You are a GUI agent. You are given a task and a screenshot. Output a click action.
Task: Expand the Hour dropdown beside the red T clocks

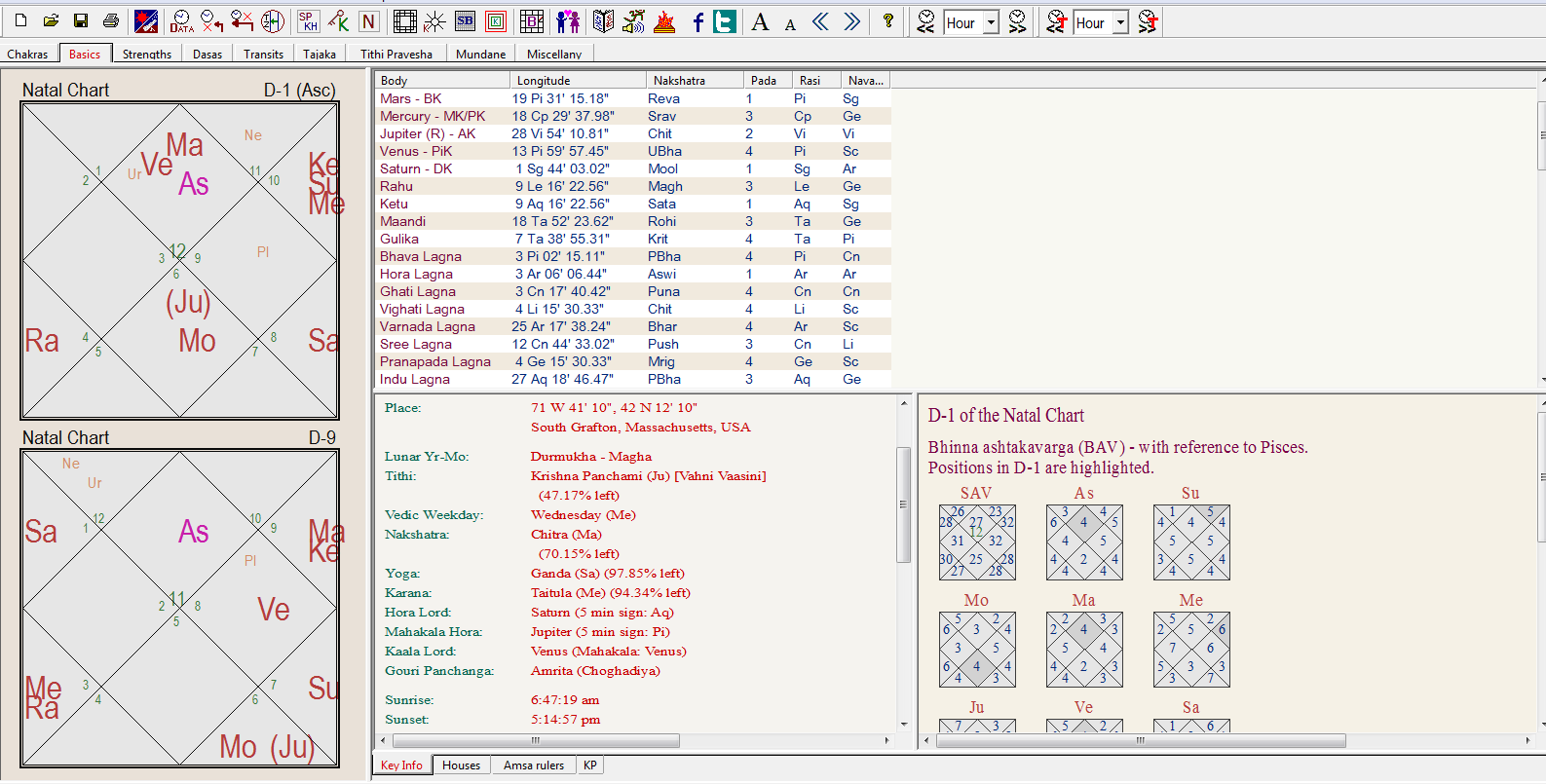[1120, 22]
